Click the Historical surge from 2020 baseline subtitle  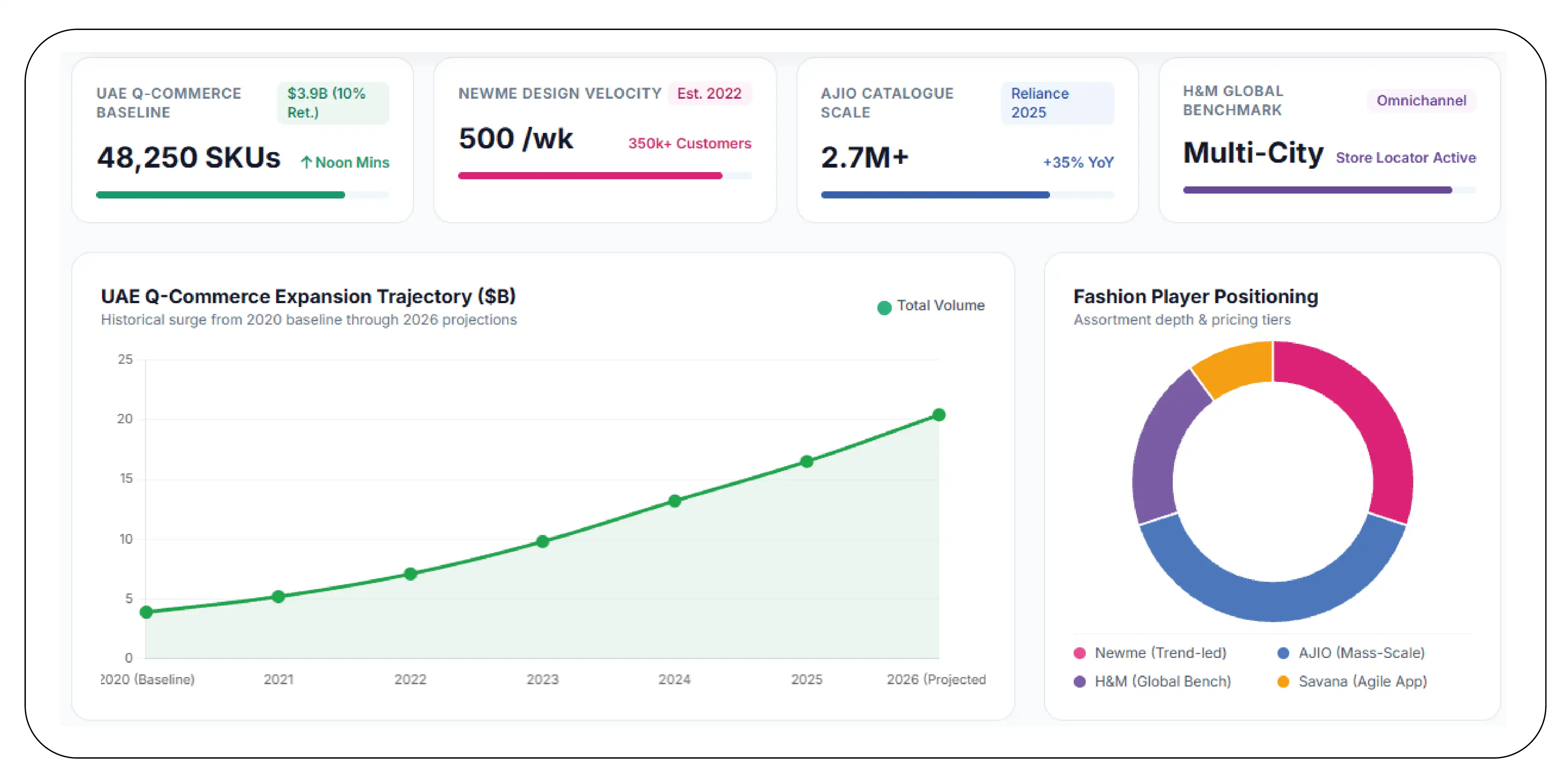coord(309,320)
